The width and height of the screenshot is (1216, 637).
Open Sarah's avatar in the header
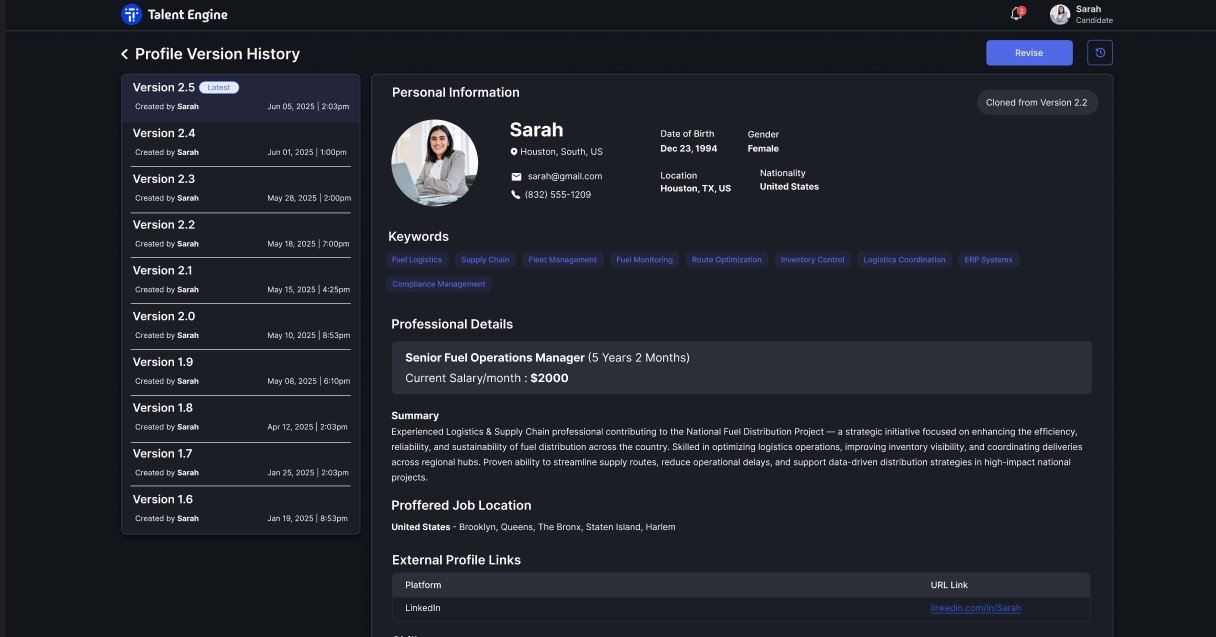click(1060, 14)
